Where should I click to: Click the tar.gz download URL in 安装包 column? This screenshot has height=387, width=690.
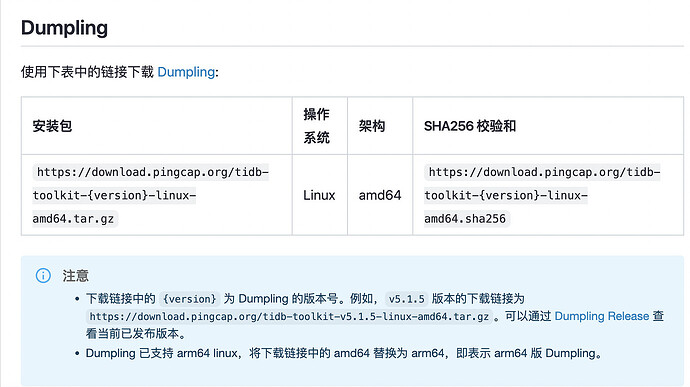(150, 195)
